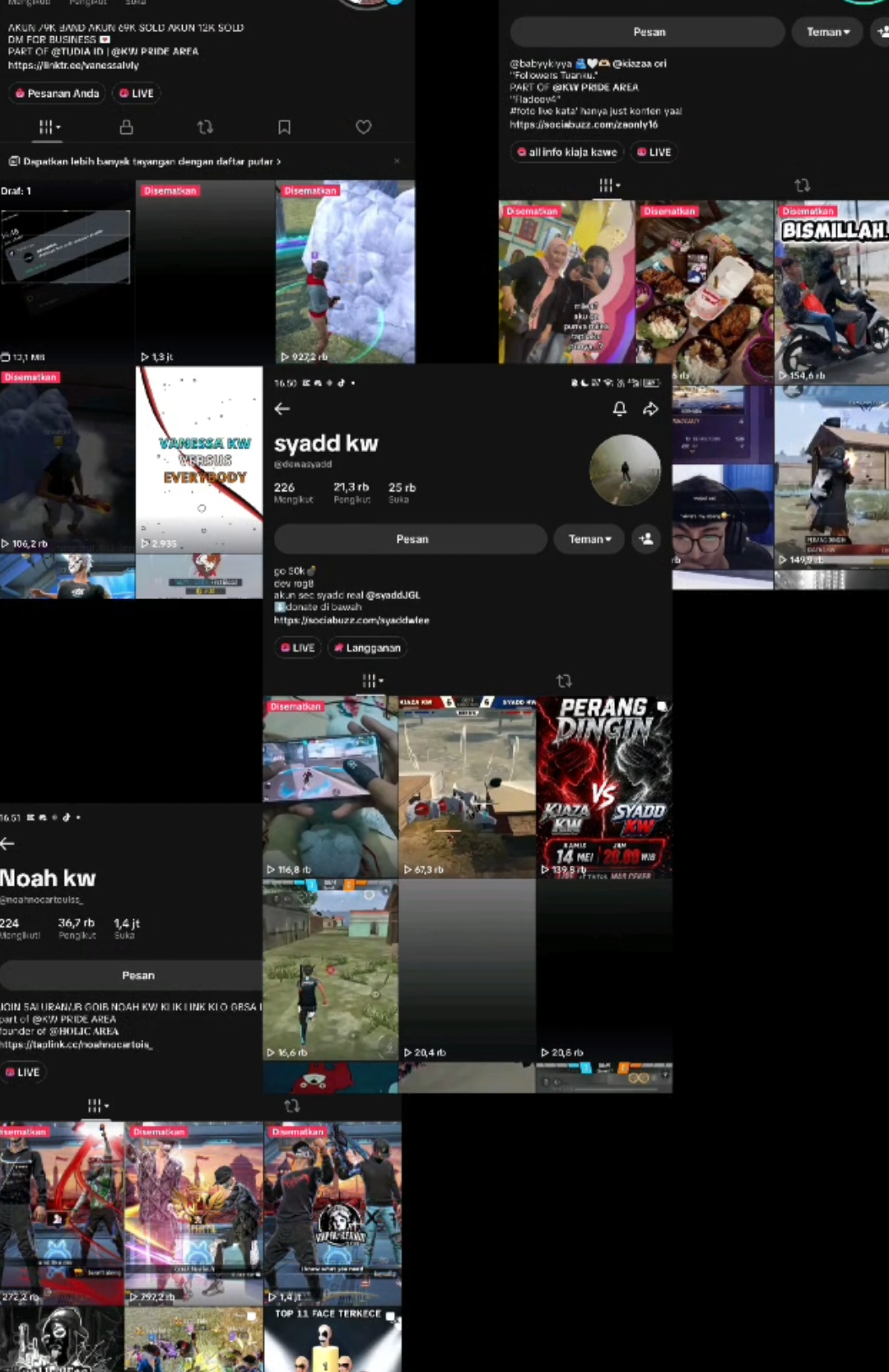Open the video grid filter on syadd kw profile
The height and width of the screenshot is (1372, 889).
[373, 681]
